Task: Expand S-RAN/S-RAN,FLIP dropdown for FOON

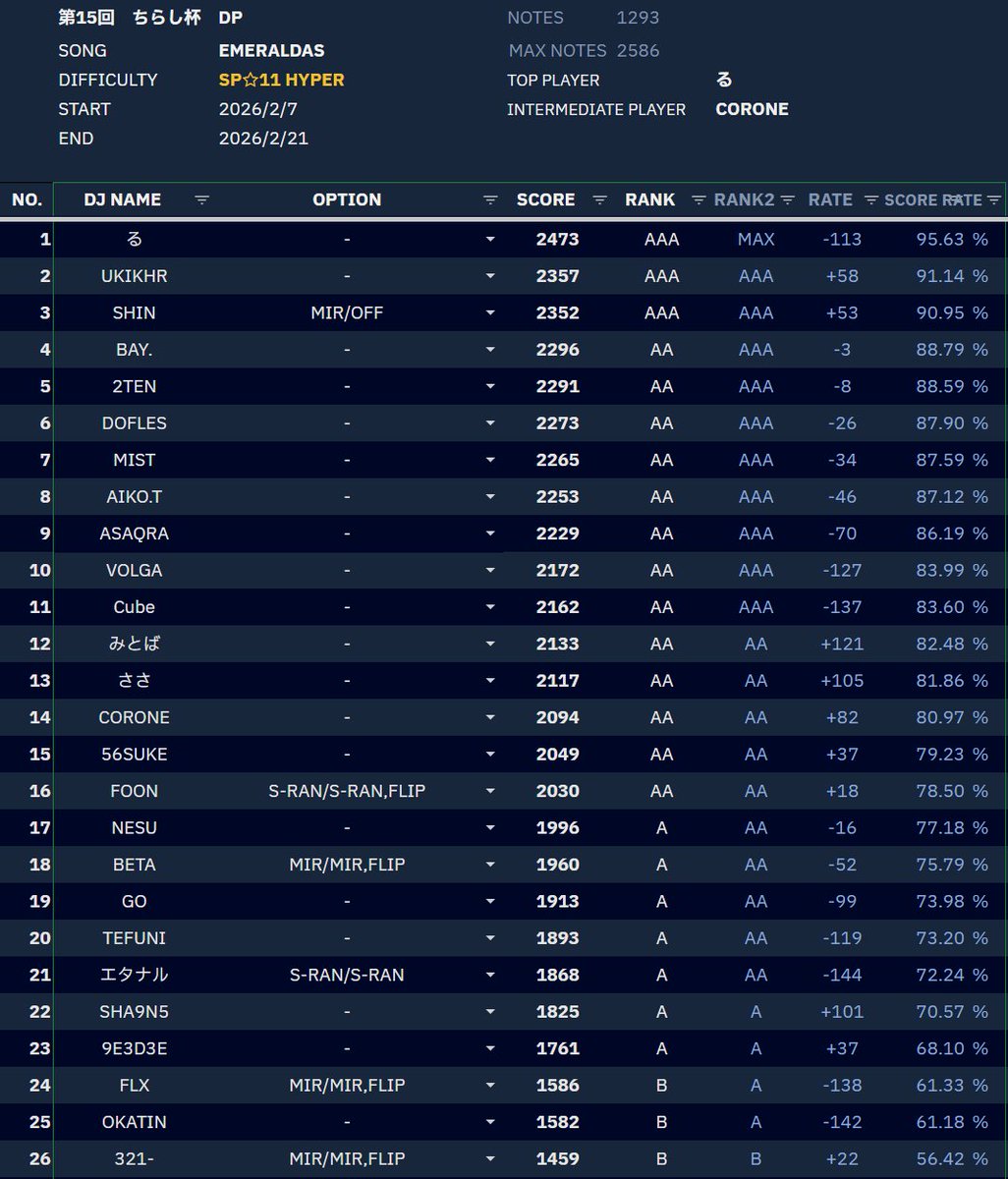Action: pos(490,791)
